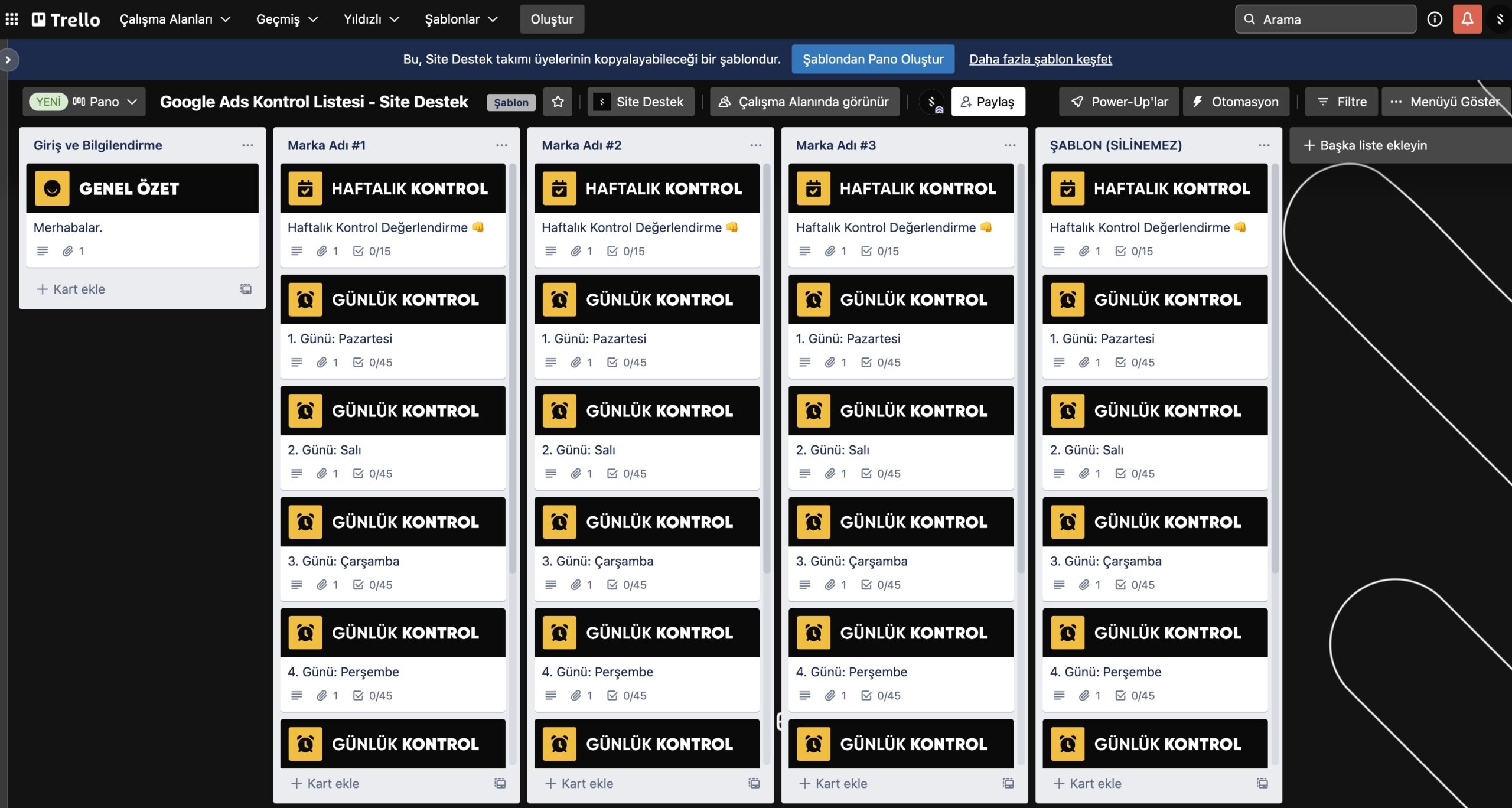Click the profile avatar in top right
Screen dimensions: 1512x808
coord(1500,19)
